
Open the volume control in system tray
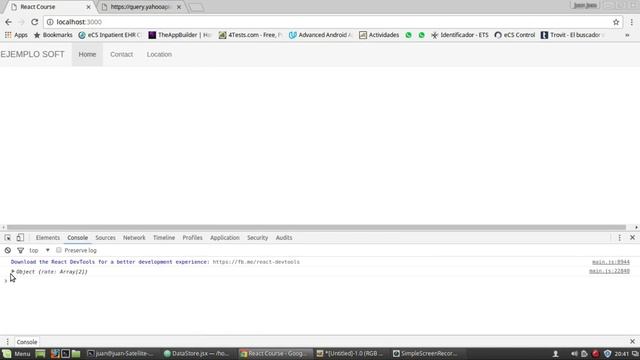pos(574,353)
